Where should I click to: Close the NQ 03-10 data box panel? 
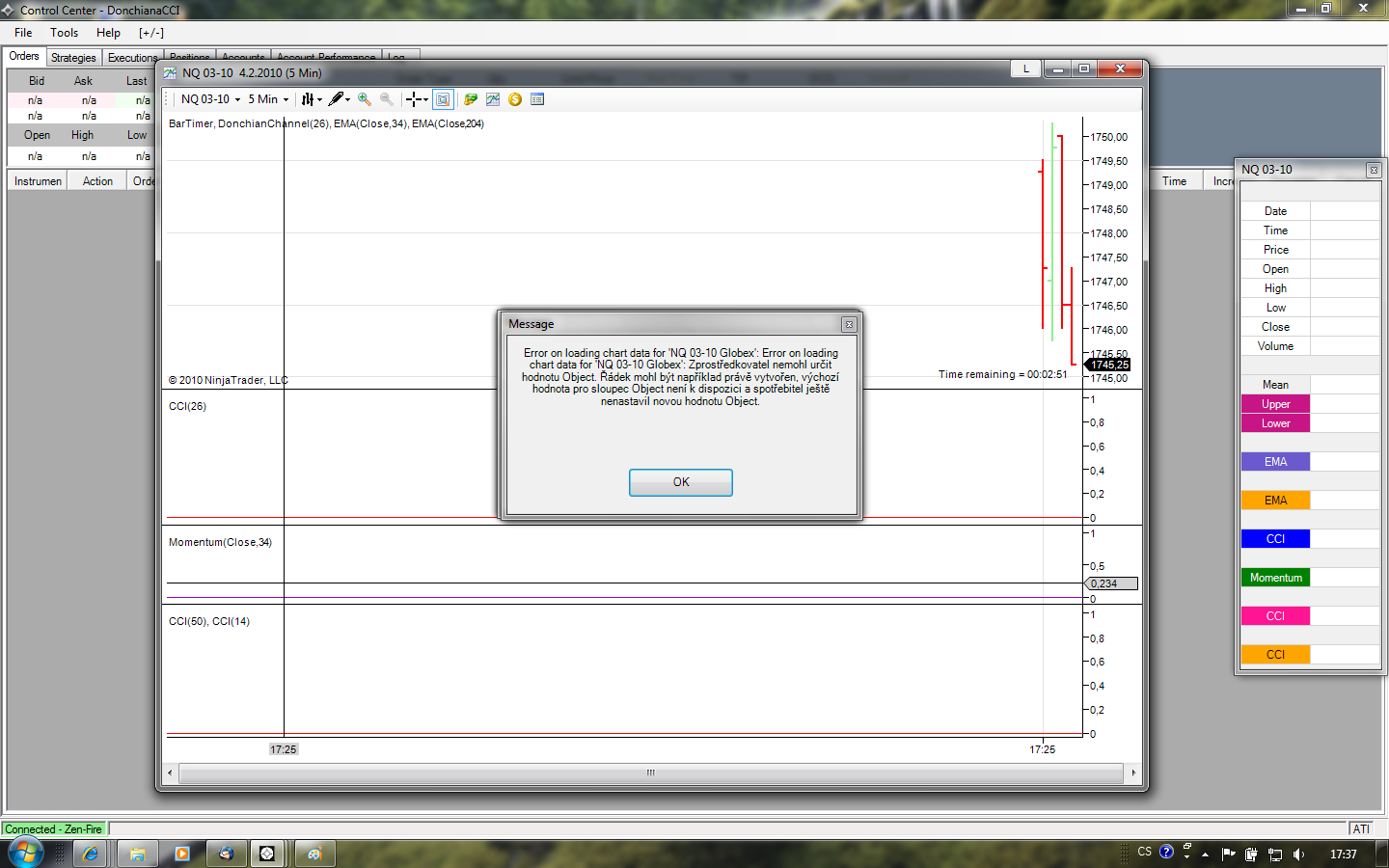1374,170
